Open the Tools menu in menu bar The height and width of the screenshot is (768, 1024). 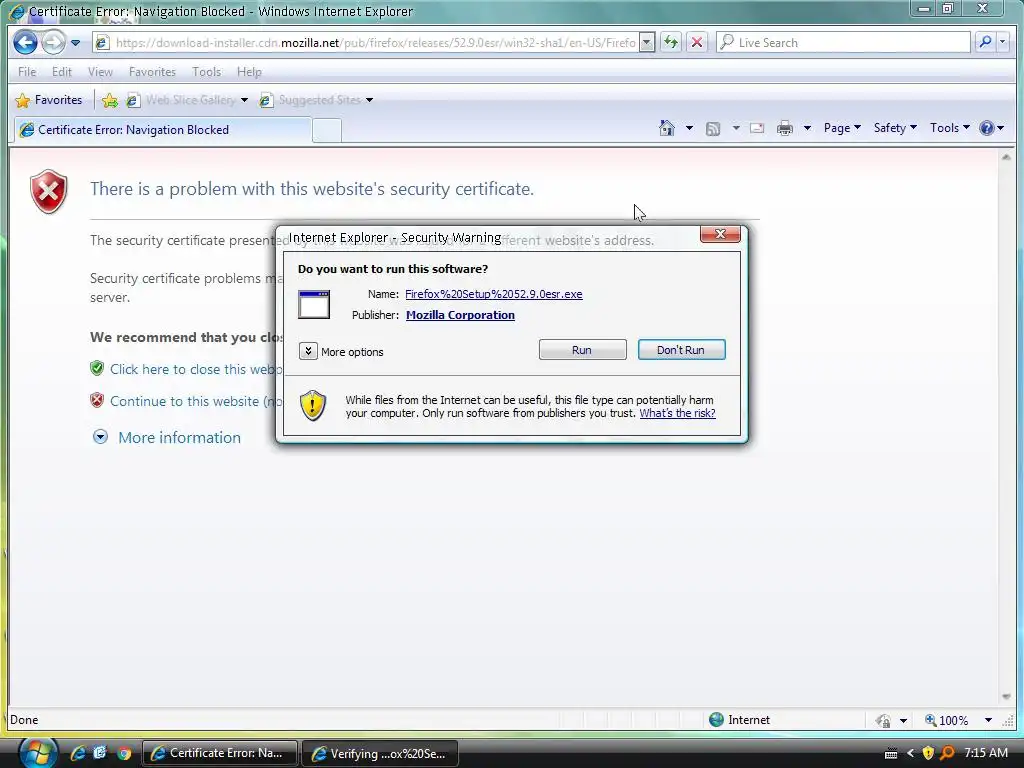coord(206,72)
